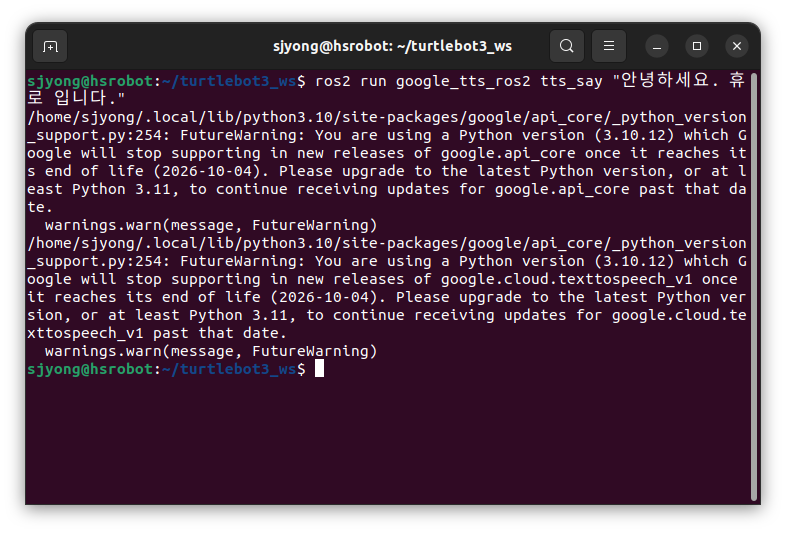Click the sjyong@hsrobot text in the bottom prompt
786x533 pixels.
(x=90, y=369)
